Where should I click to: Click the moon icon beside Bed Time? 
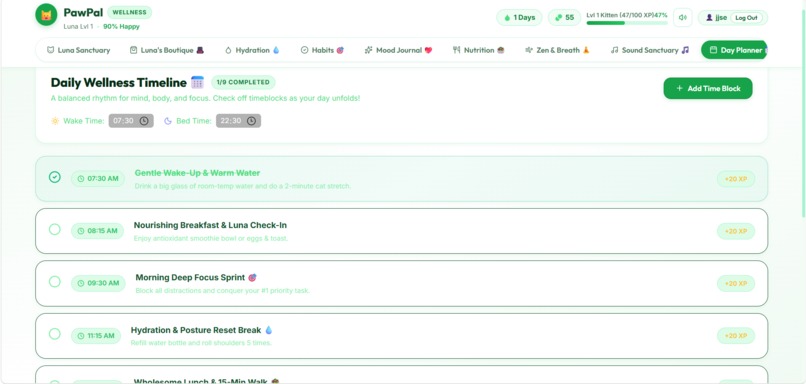point(168,121)
